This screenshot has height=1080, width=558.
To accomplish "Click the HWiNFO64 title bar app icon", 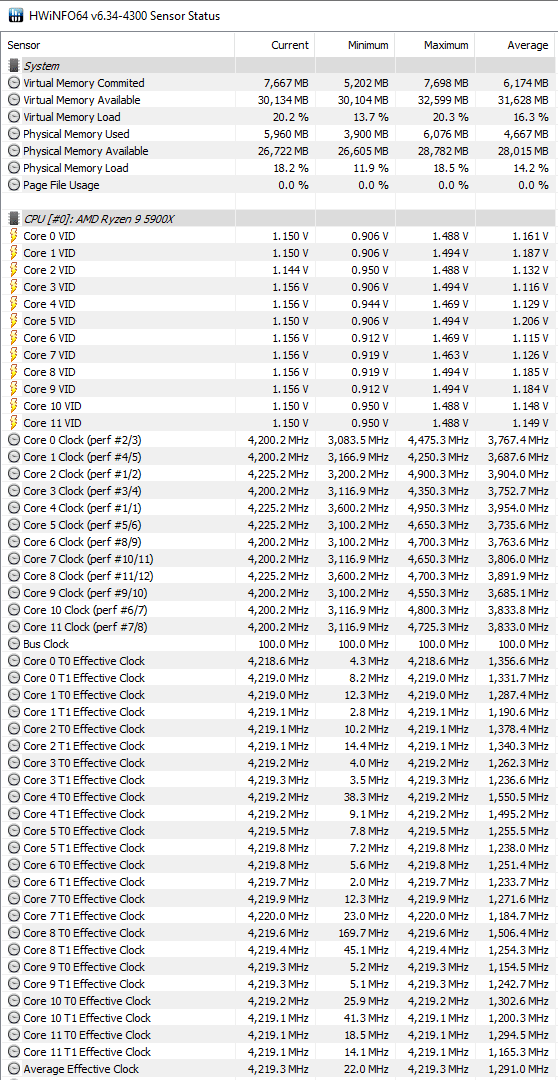I will 14,15.
